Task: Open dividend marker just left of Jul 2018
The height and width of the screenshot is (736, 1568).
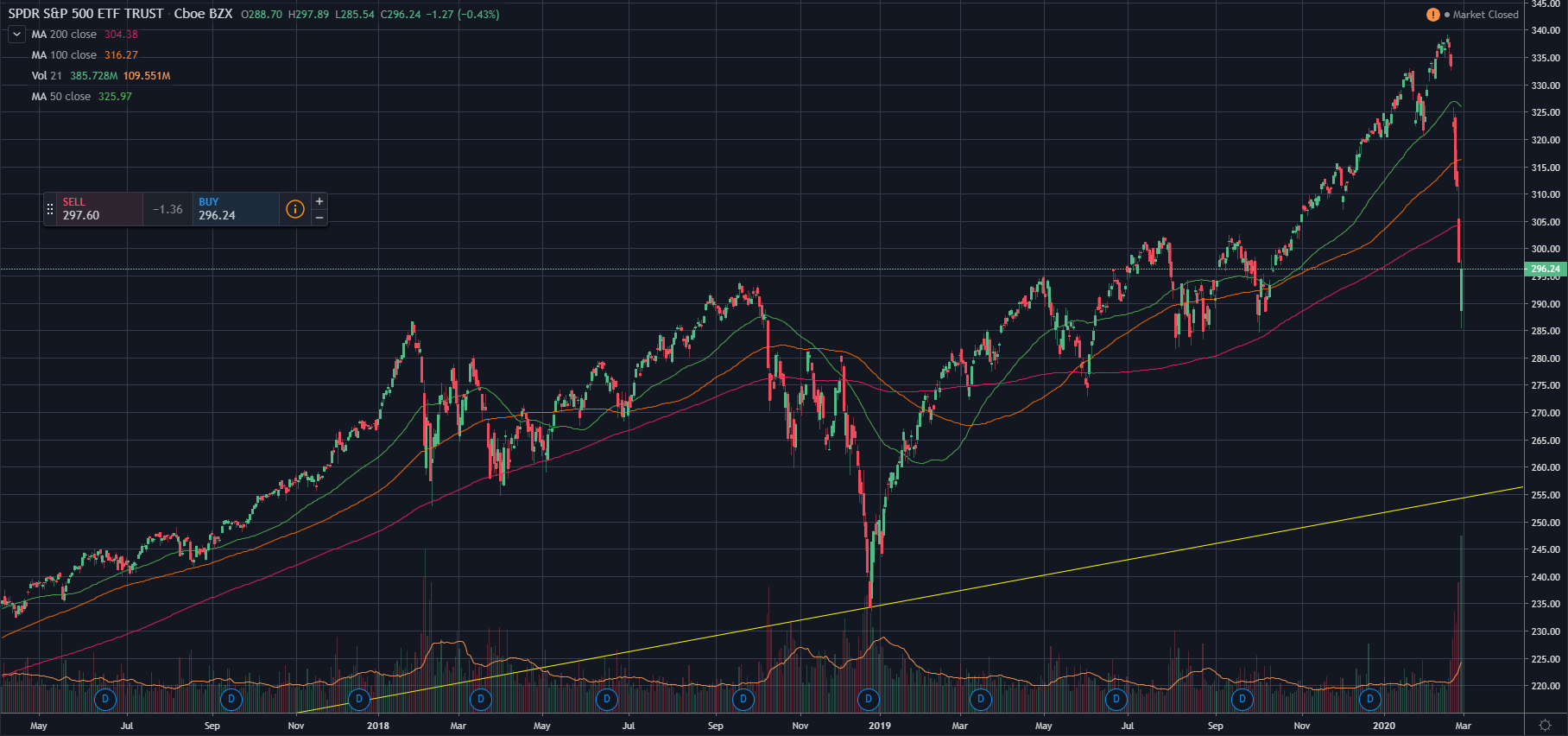Action: (607, 699)
